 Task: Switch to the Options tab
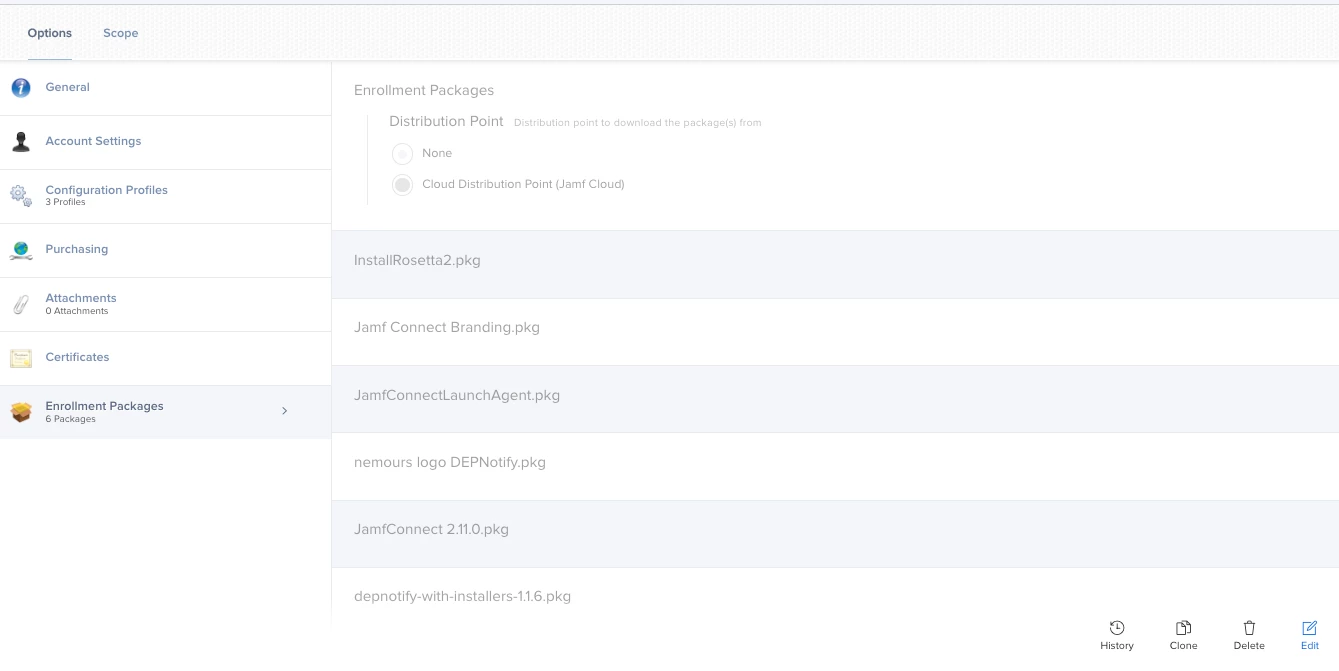(x=50, y=33)
